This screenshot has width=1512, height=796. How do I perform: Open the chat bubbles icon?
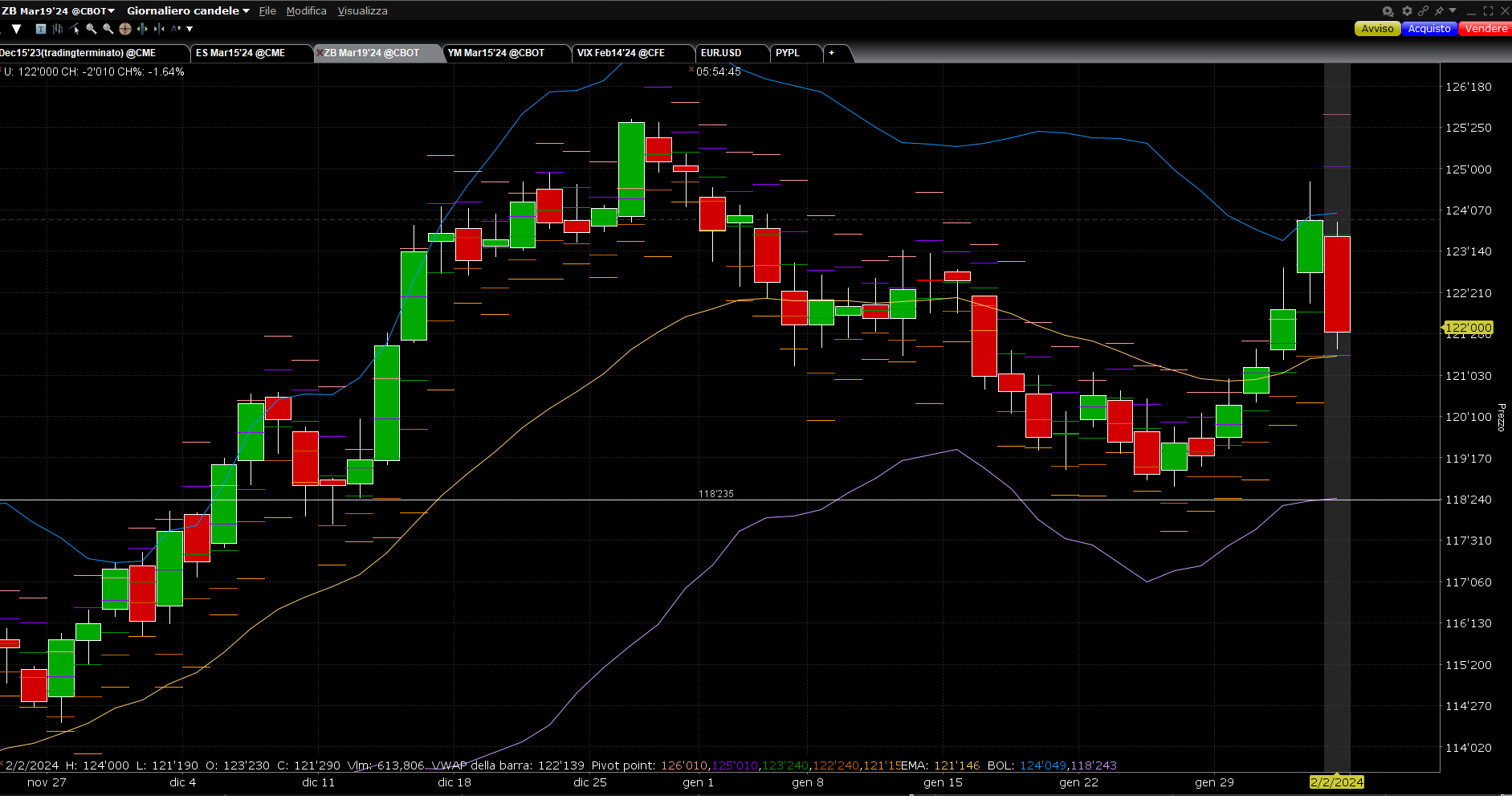[x=1388, y=10]
